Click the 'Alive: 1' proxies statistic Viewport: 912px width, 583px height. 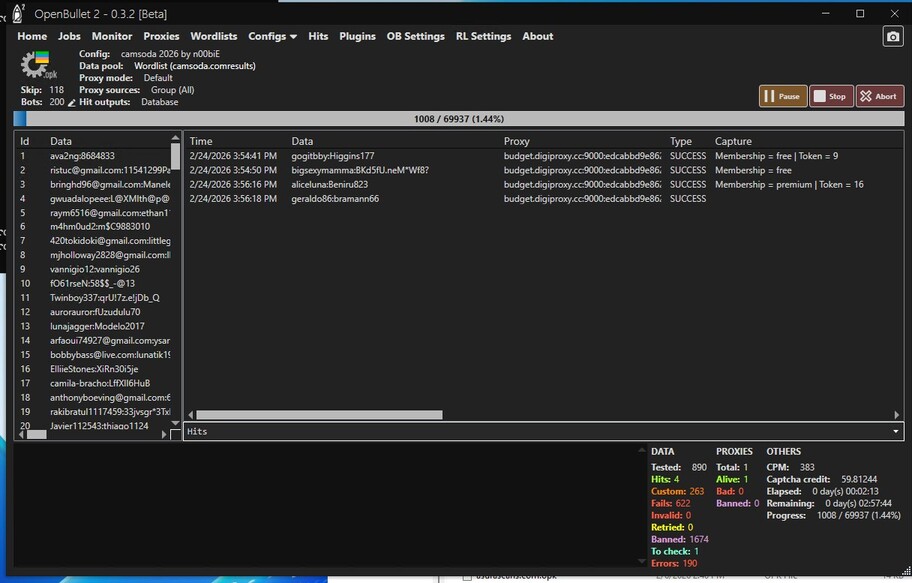tap(732, 479)
